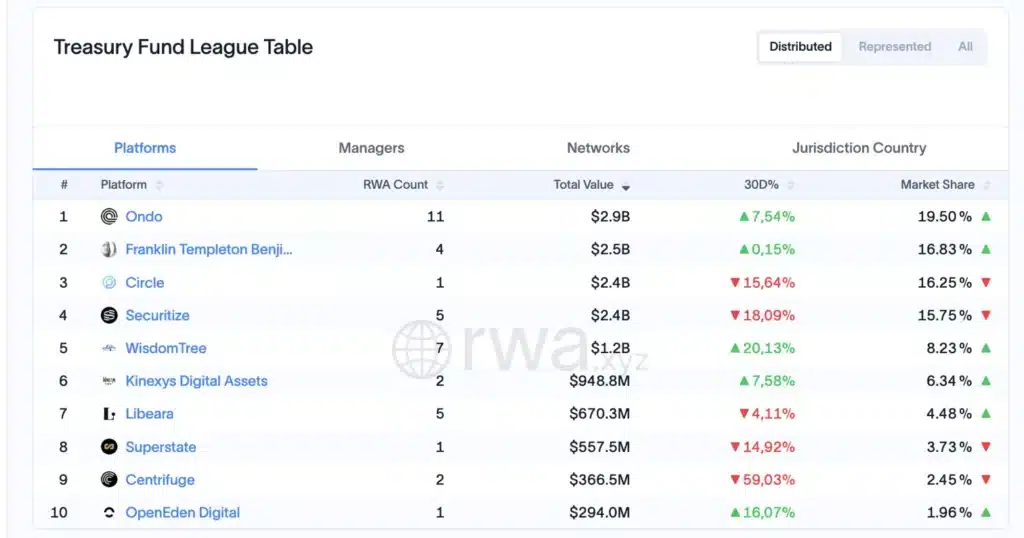1024x538 pixels.
Task: Click the OpenEden Digital logo icon
Action: [x=109, y=513]
